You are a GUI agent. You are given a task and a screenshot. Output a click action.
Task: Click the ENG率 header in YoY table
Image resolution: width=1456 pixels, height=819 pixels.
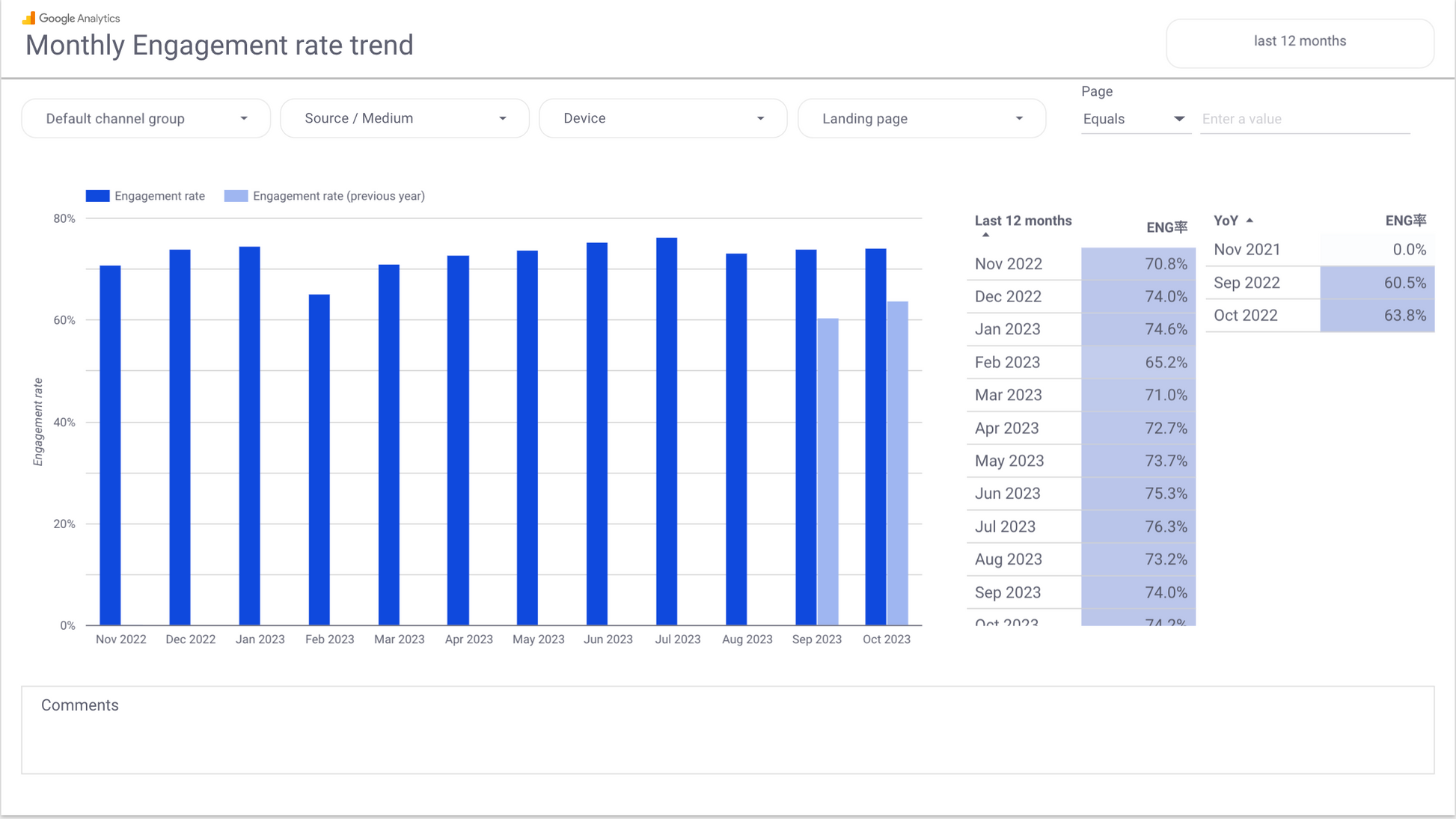click(x=1405, y=221)
